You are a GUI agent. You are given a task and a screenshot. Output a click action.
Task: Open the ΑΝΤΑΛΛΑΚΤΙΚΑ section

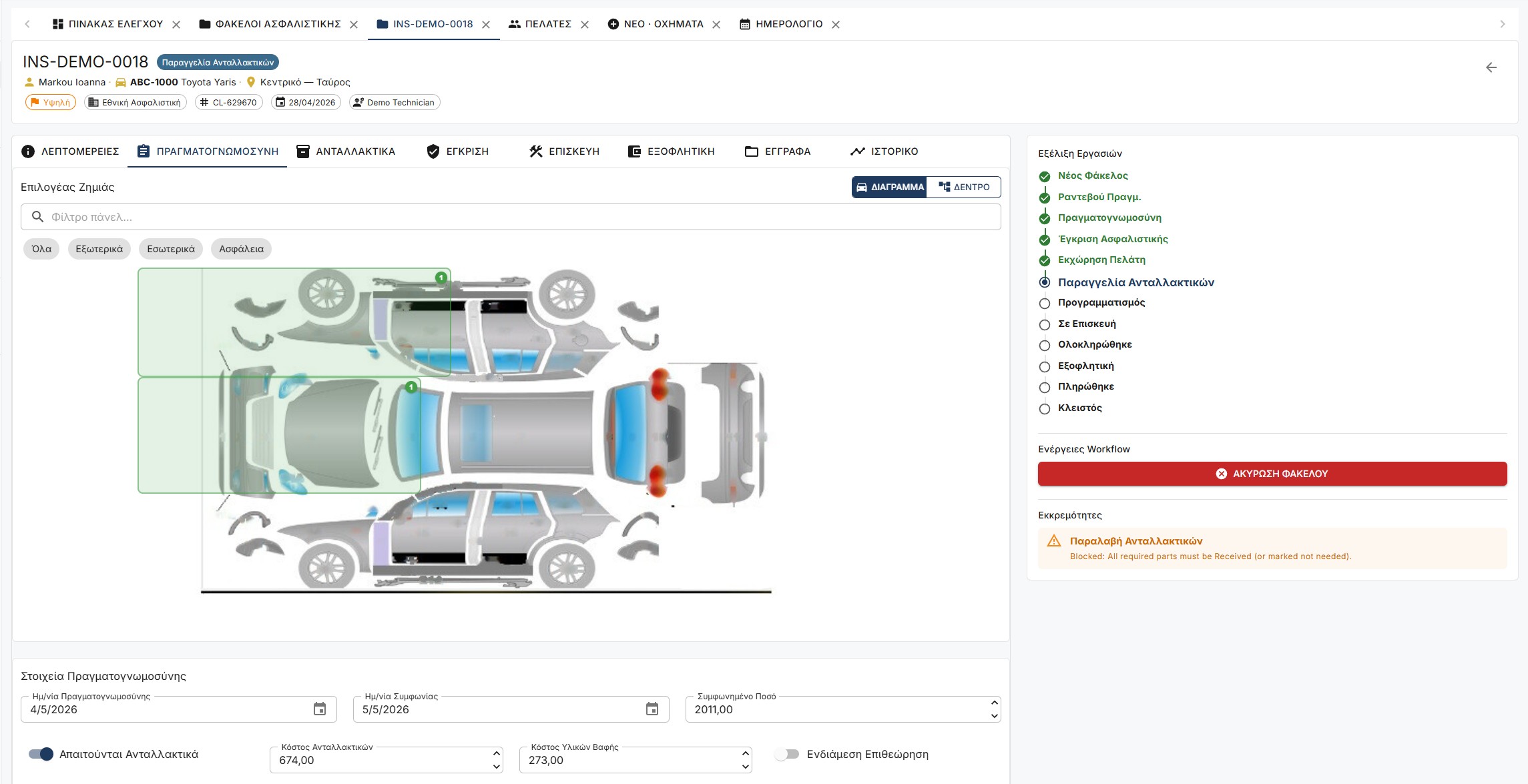pyautogui.click(x=346, y=151)
